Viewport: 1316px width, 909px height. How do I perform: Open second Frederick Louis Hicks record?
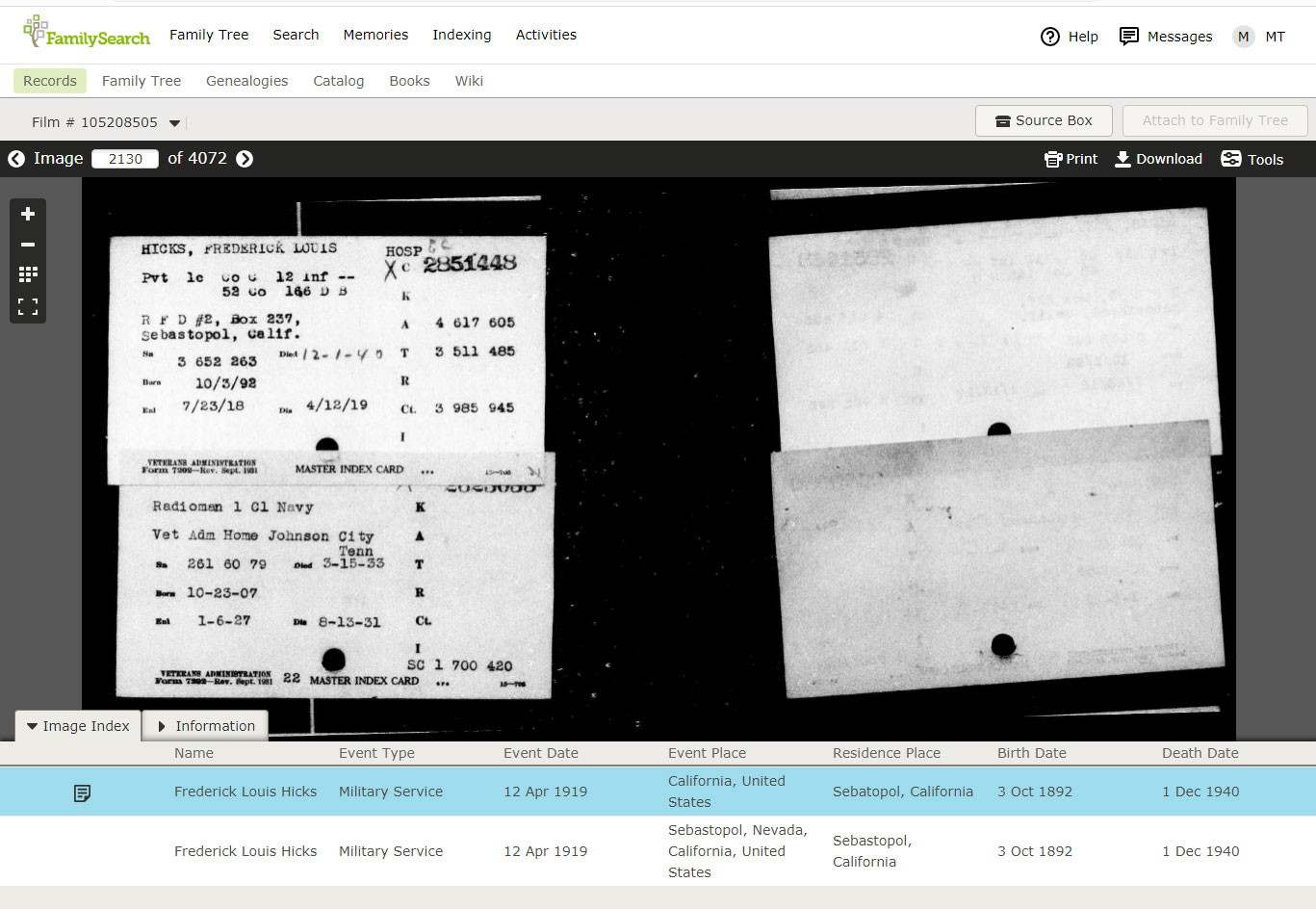point(245,851)
